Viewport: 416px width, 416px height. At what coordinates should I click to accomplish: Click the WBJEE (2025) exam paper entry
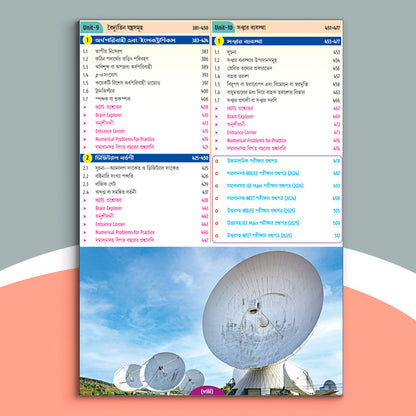pyautogui.click(x=261, y=210)
